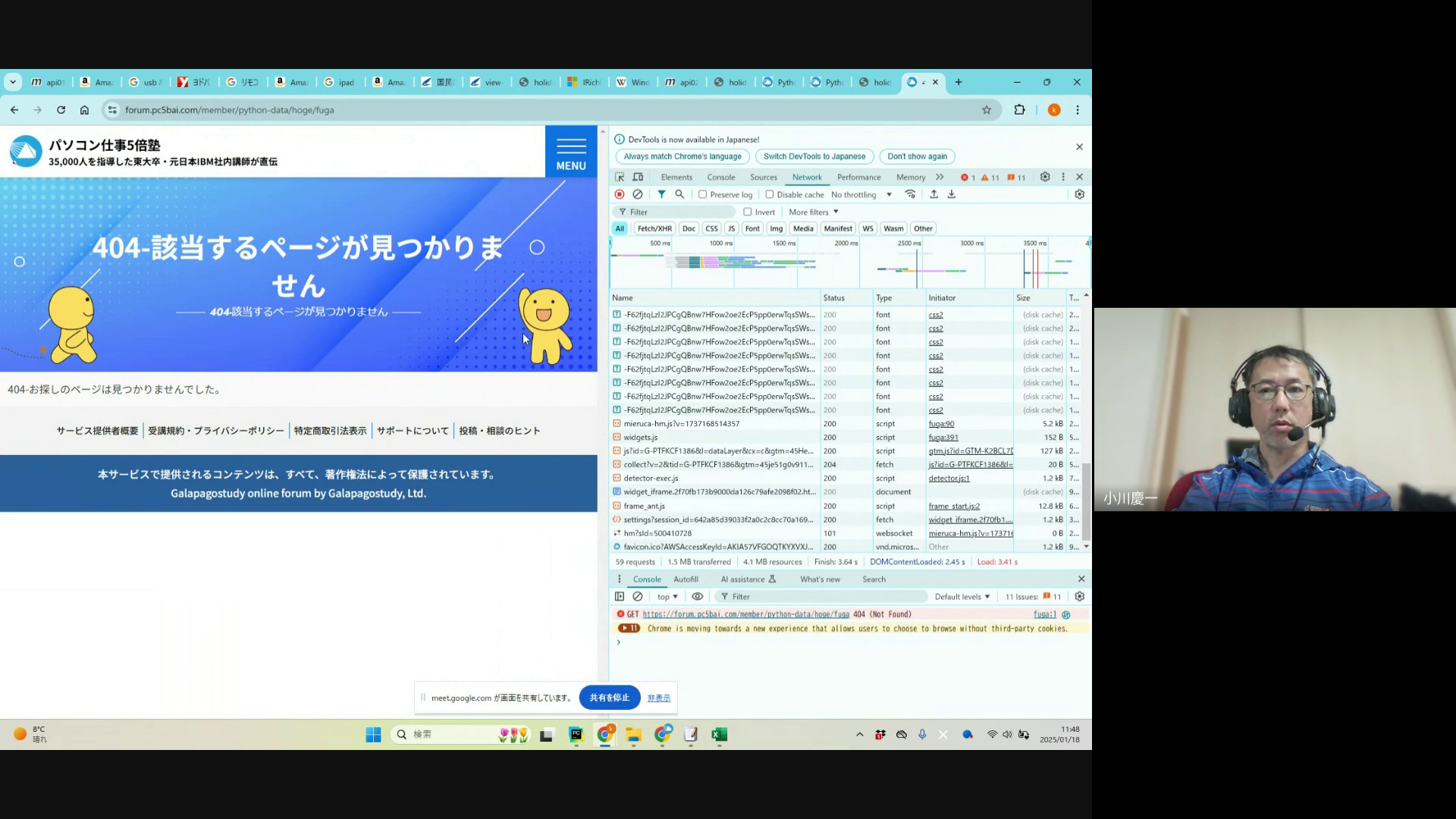Enable the Preserve log checkbox

coord(703,195)
